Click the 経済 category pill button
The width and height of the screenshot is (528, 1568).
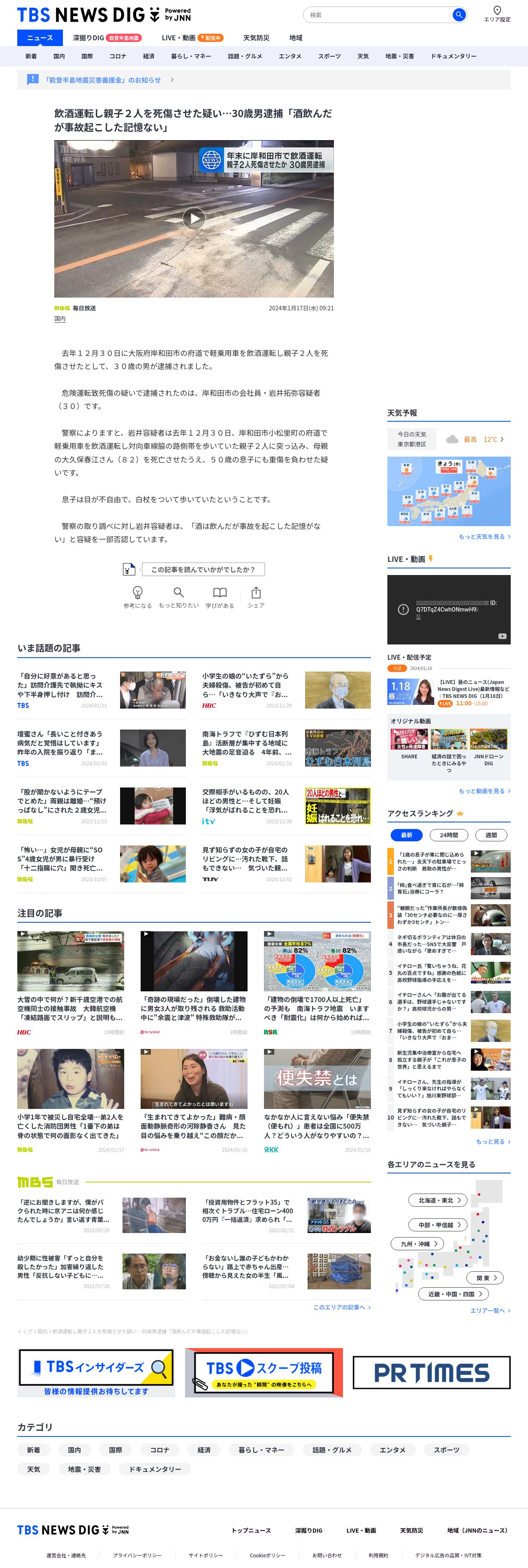[204, 1450]
